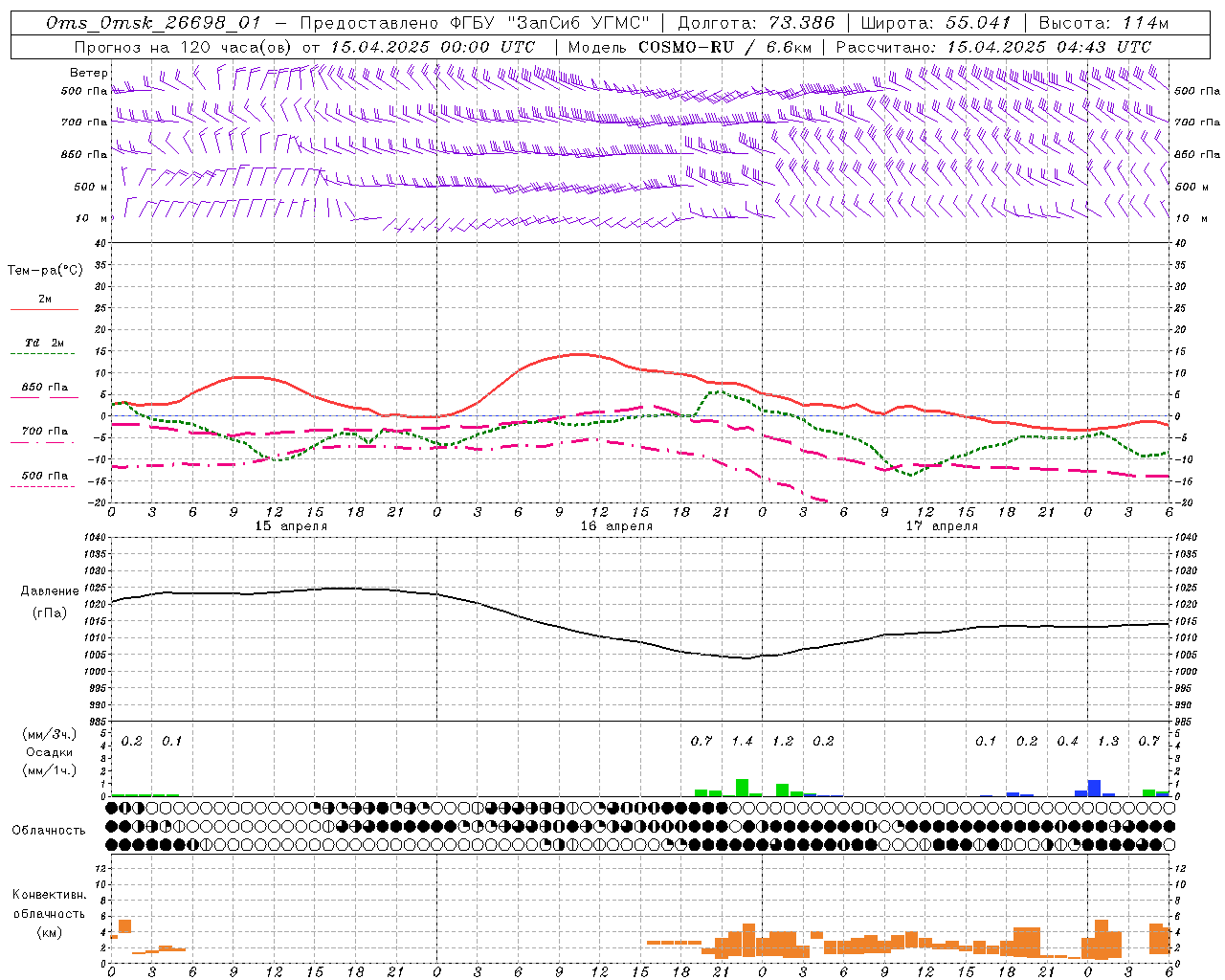Viewport: 1225px width, 980px height.
Task: Click the Давление pressure panel label
Action: coord(50,591)
